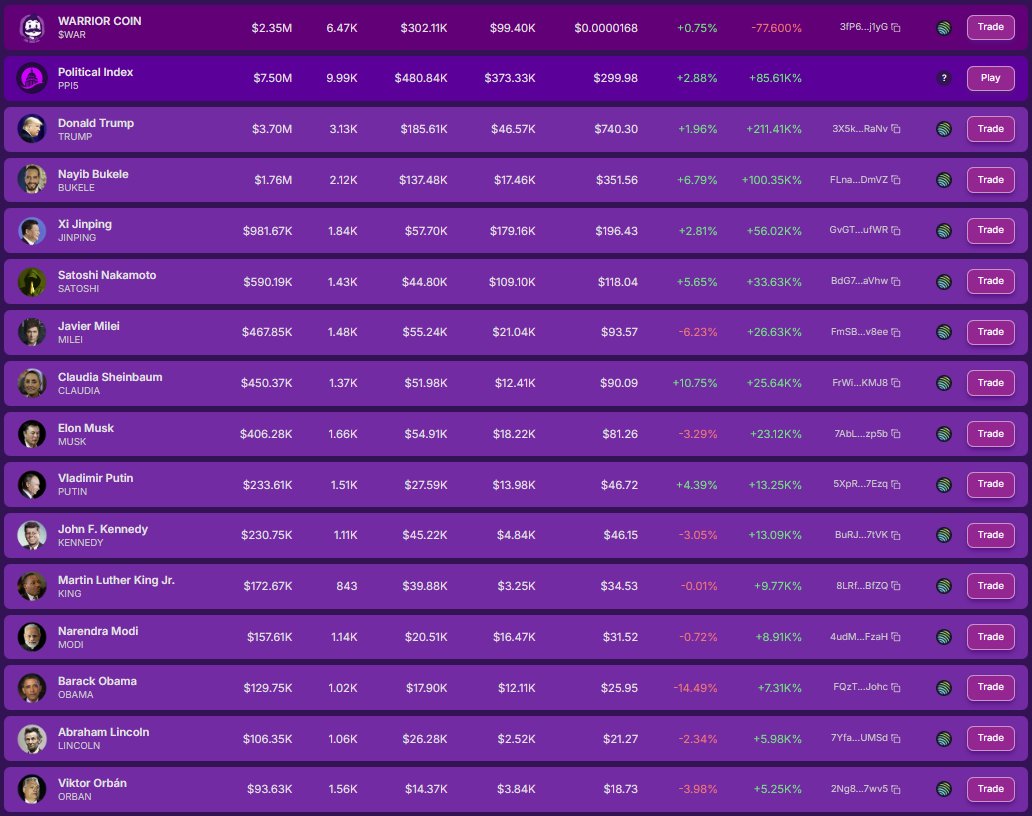Copy the Vladimir Putin address 5XpR...7Ezq

pos(896,484)
